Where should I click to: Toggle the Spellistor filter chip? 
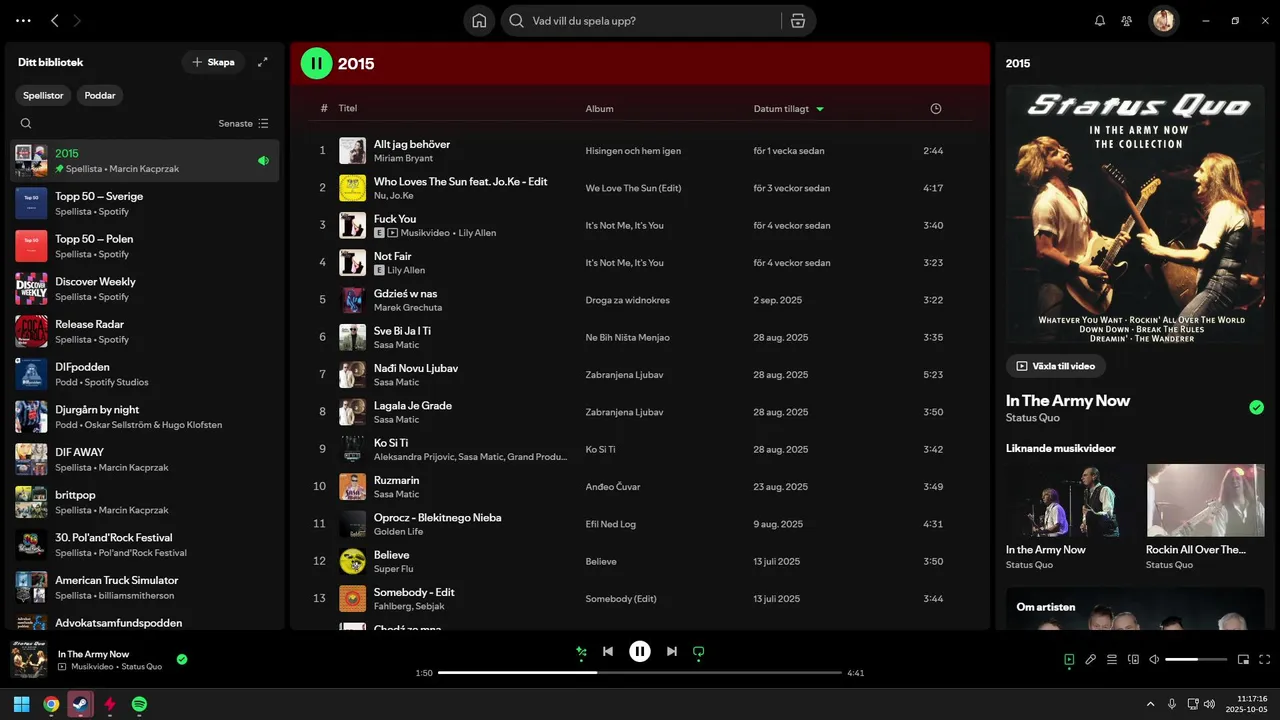[x=43, y=96]
